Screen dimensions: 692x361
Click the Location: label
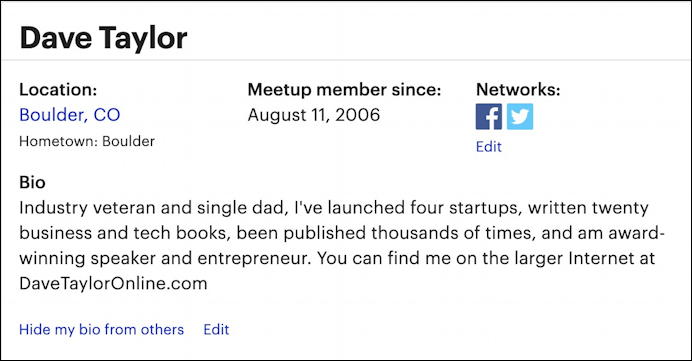(58, 90)
